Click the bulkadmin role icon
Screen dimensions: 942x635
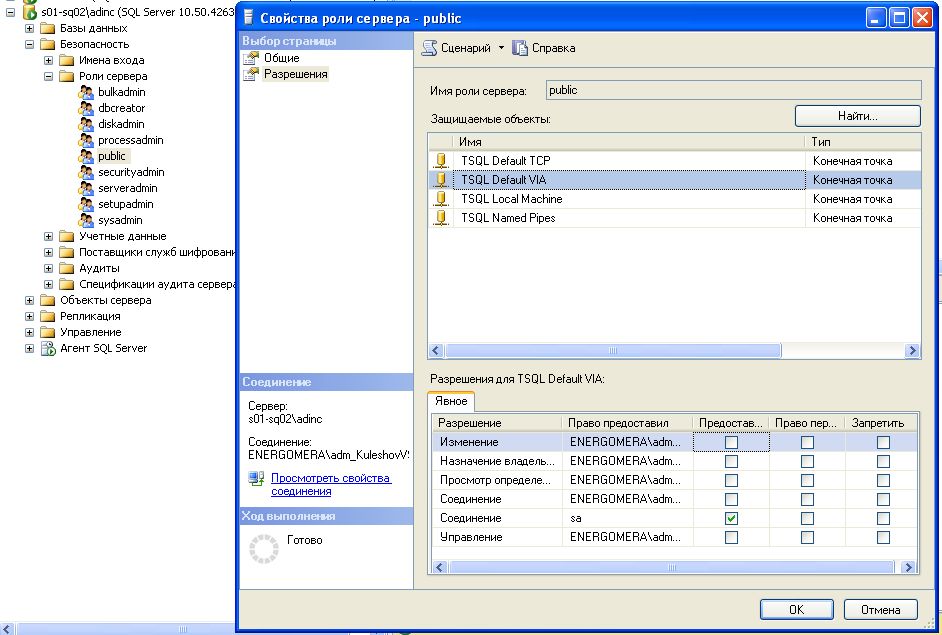86,93
